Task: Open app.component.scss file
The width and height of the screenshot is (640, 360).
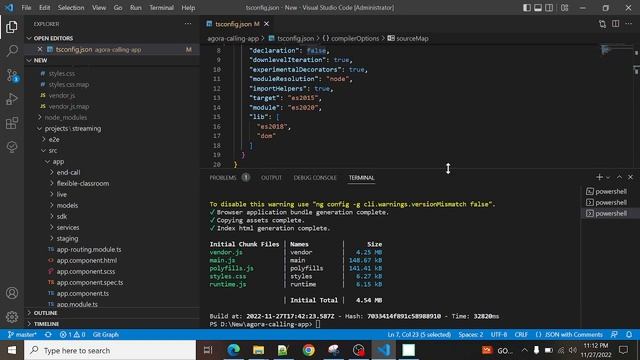Action: pos(85,271)
